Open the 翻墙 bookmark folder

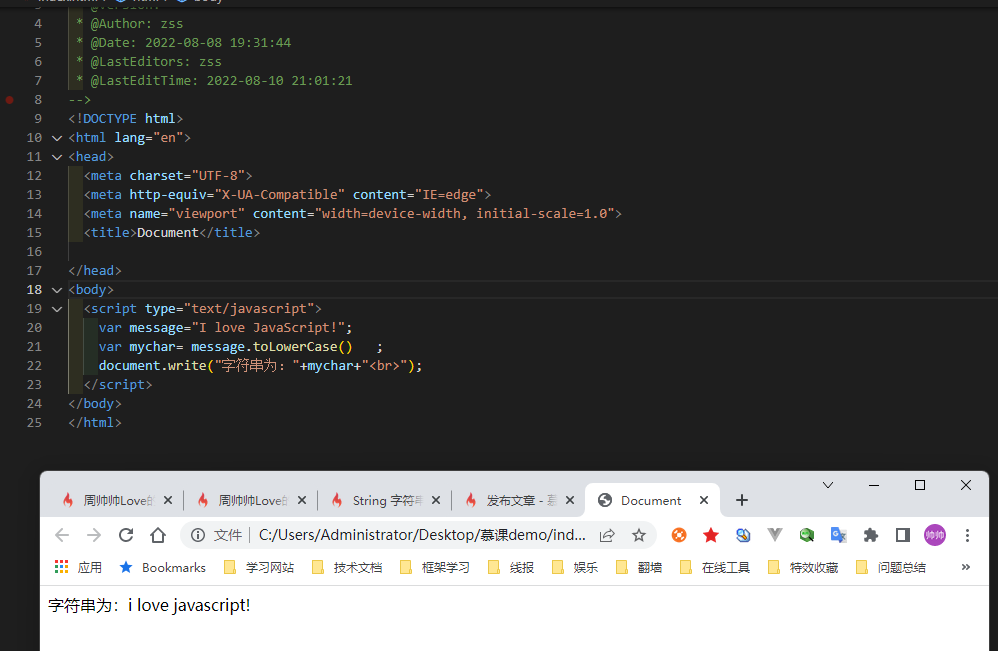(x=639, y=567)
